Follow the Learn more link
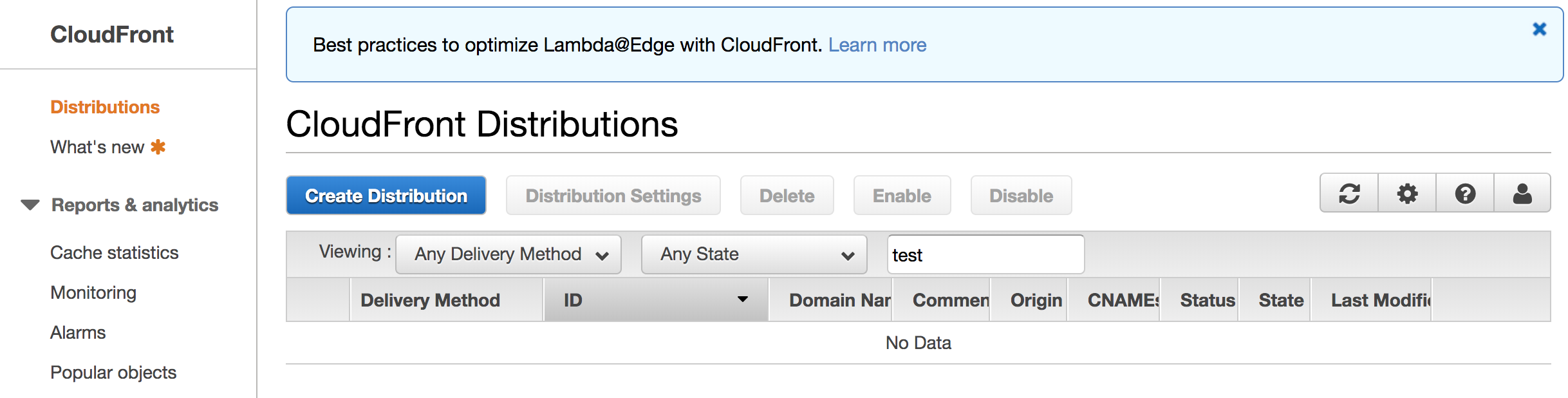Viewport: 1568px width, 398px height. (x=877, y=45)
